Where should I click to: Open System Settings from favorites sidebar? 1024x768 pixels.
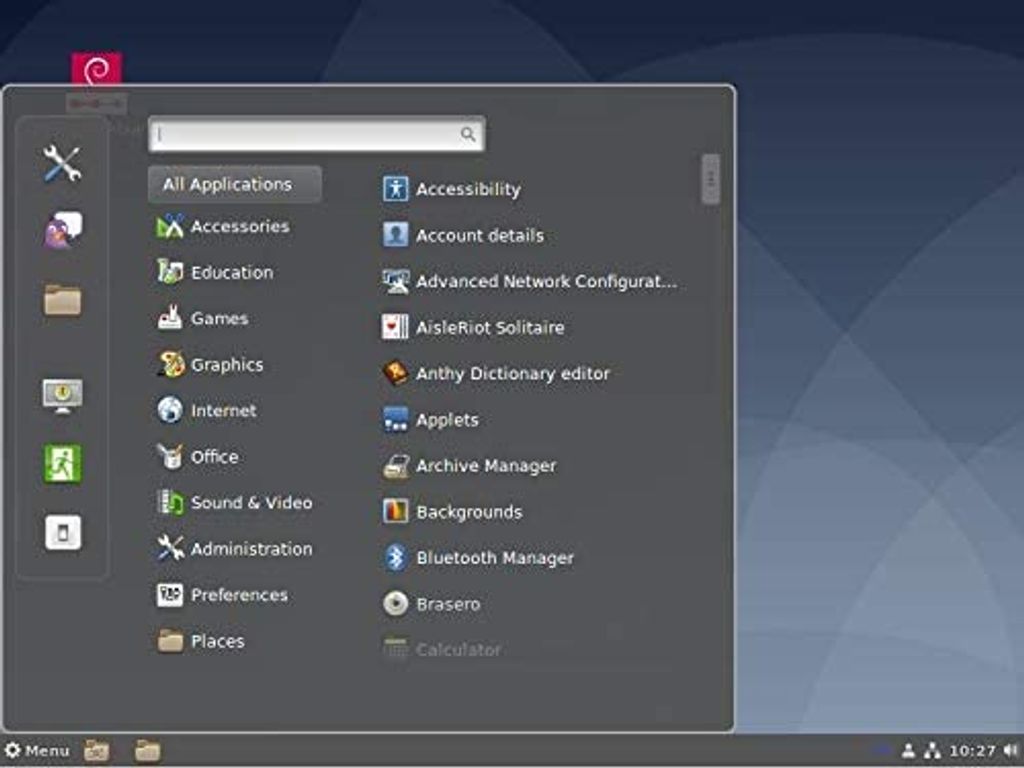[62, 163]
